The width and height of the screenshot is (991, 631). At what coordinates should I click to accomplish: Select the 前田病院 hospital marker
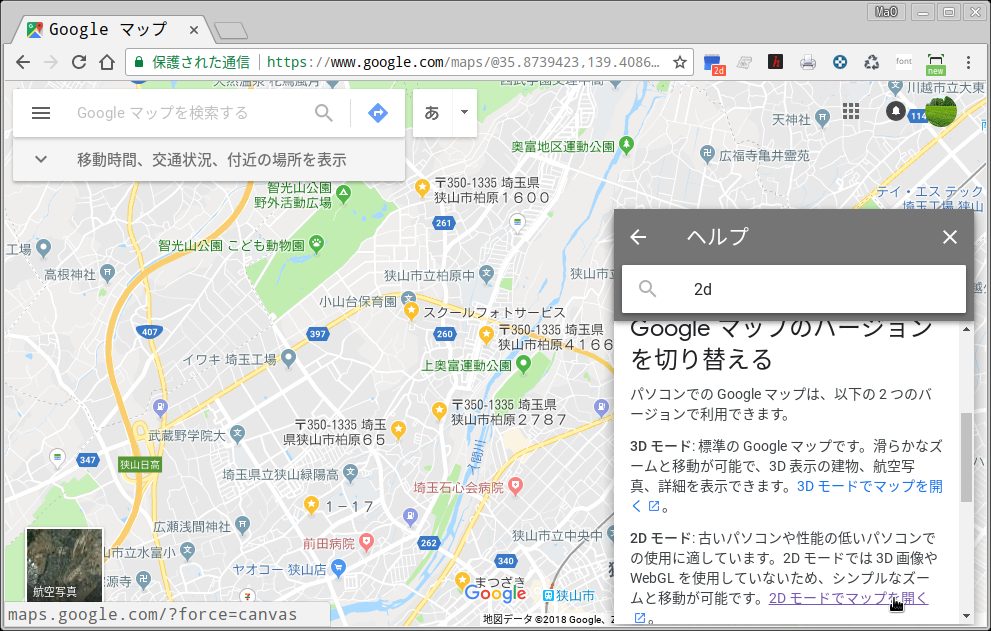(x=366, y=542)
